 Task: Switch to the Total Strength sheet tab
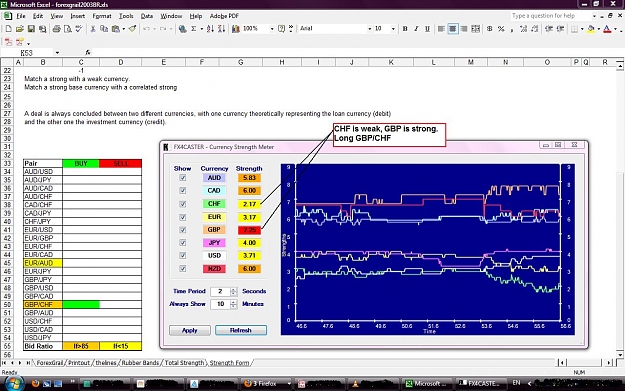184,363
